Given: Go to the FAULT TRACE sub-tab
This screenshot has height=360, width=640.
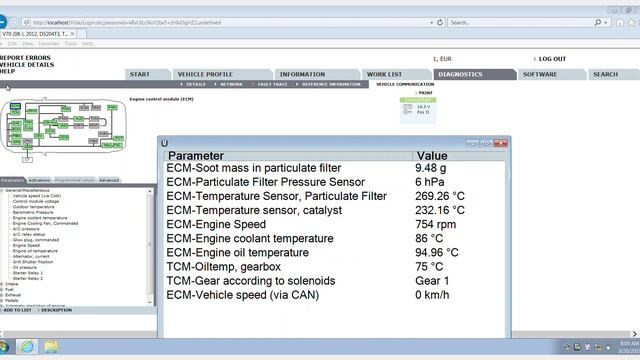Looking at the screenshot, I should pyautogui.click(x=272, y=84).
